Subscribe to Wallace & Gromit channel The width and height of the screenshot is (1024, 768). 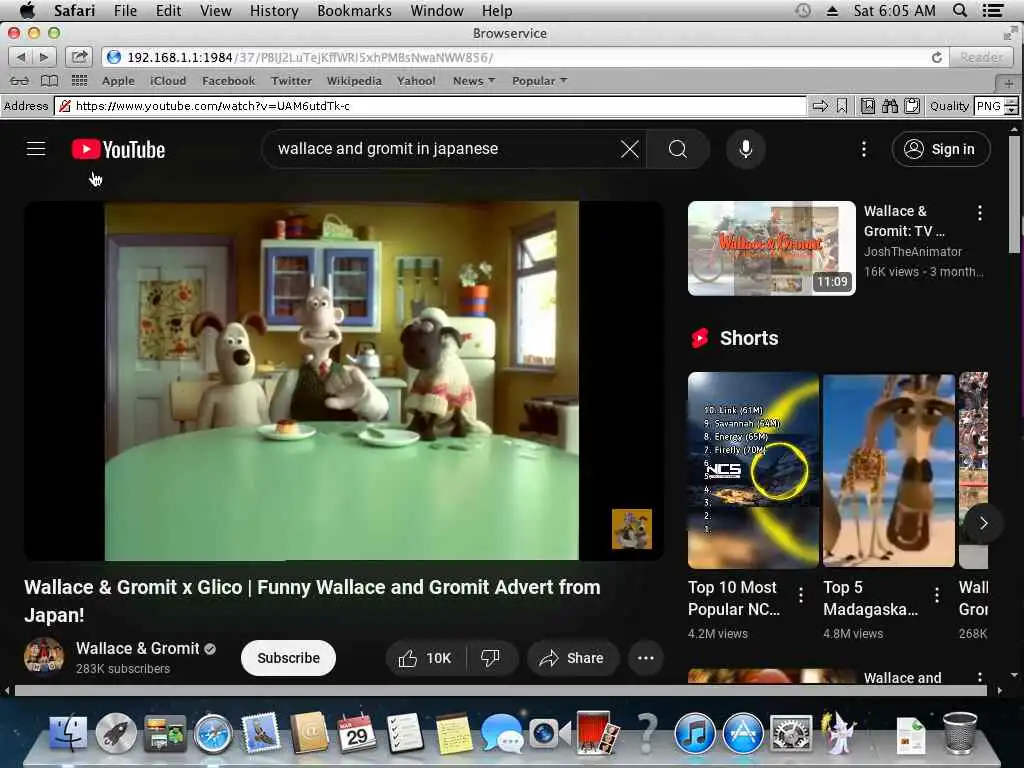[288, 658]
